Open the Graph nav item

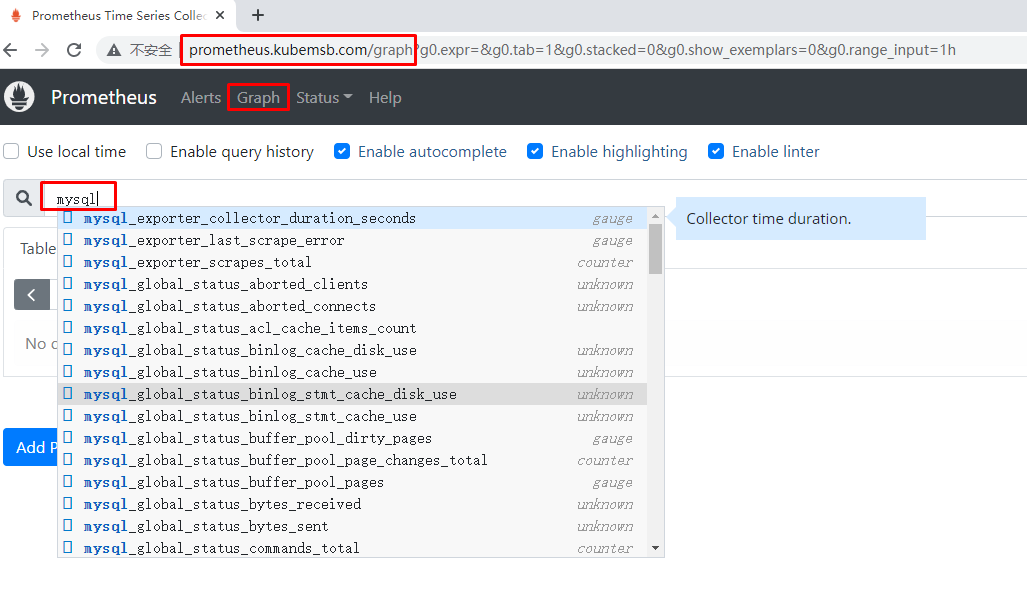[x=258, y=98]
